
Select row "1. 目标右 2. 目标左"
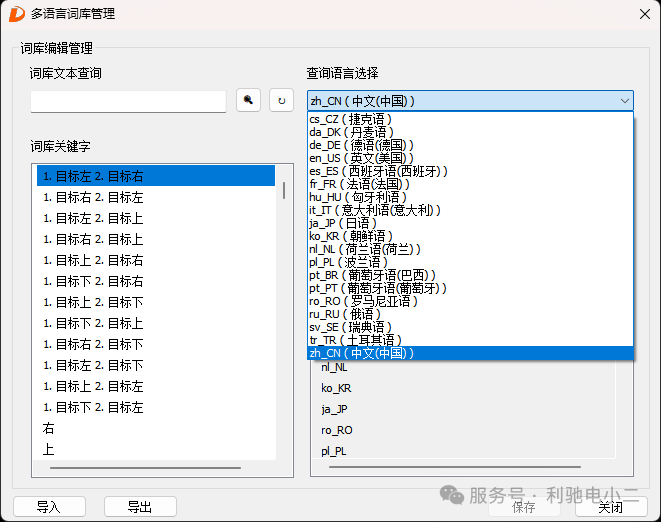tap(156, 197)
